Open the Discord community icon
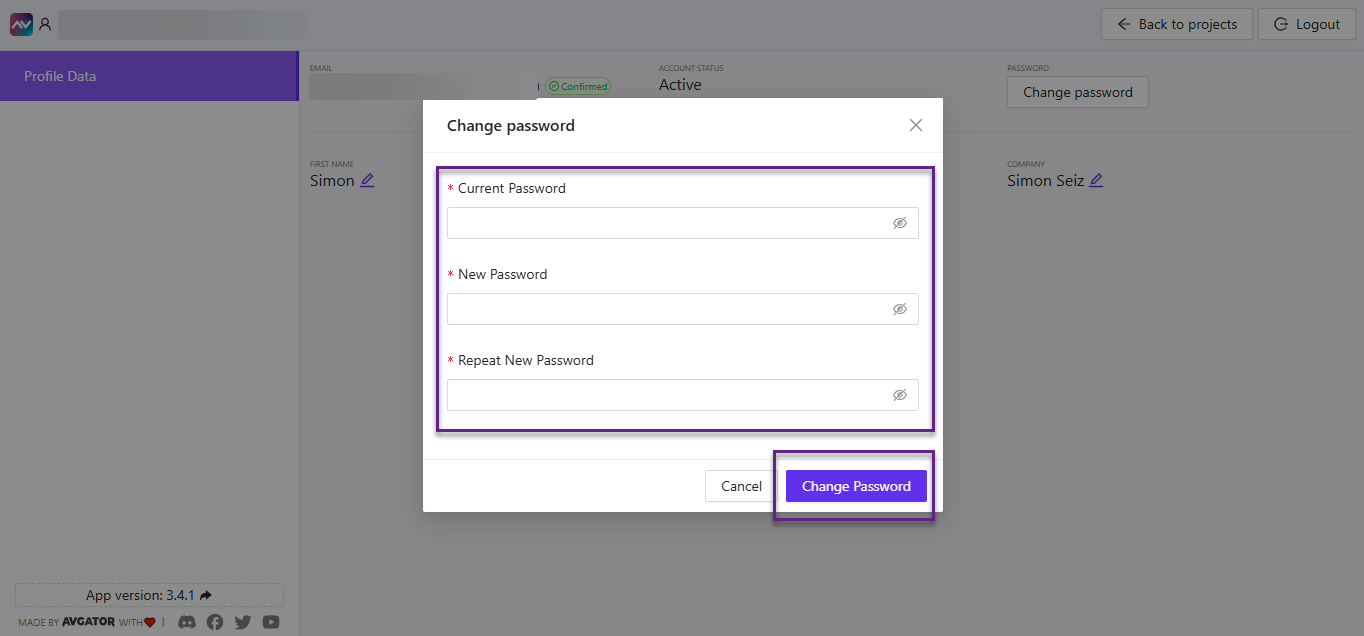 coord(187,621)
